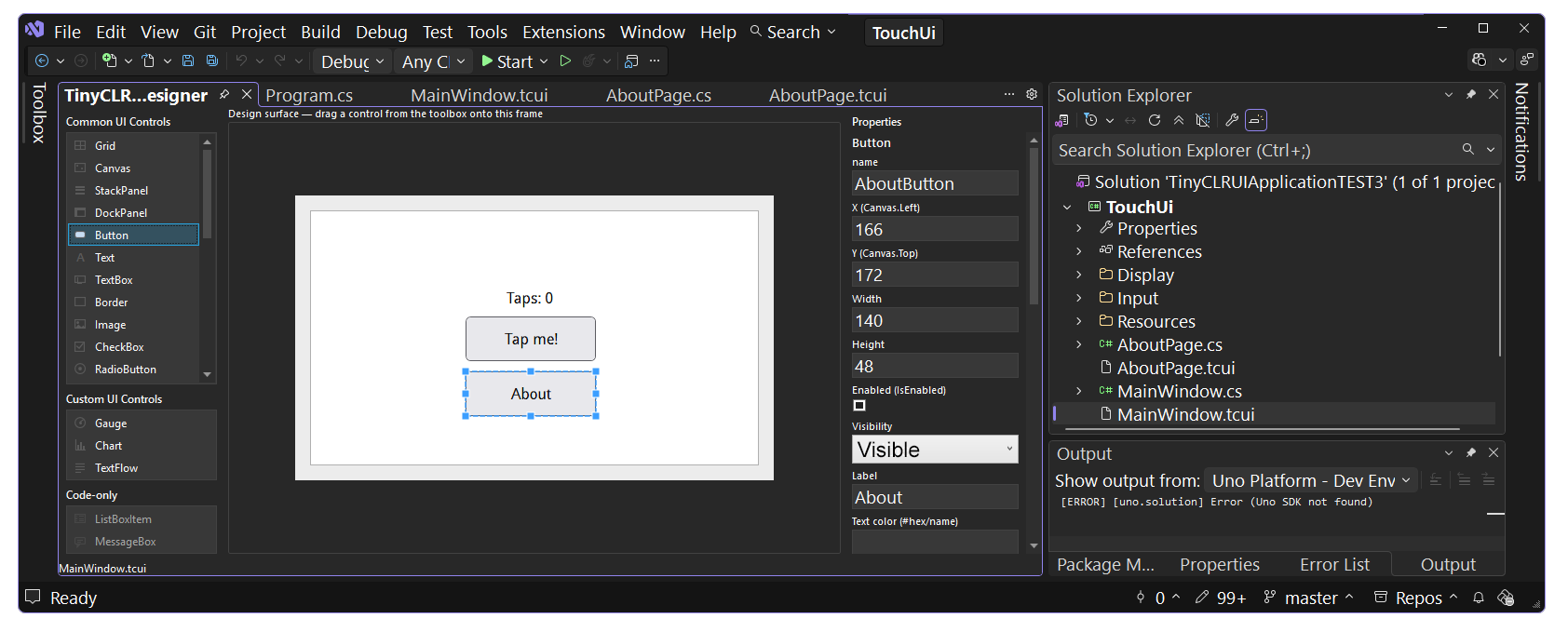
Task: Click the New Project icon in toolbar
Action: coord(110,61)
